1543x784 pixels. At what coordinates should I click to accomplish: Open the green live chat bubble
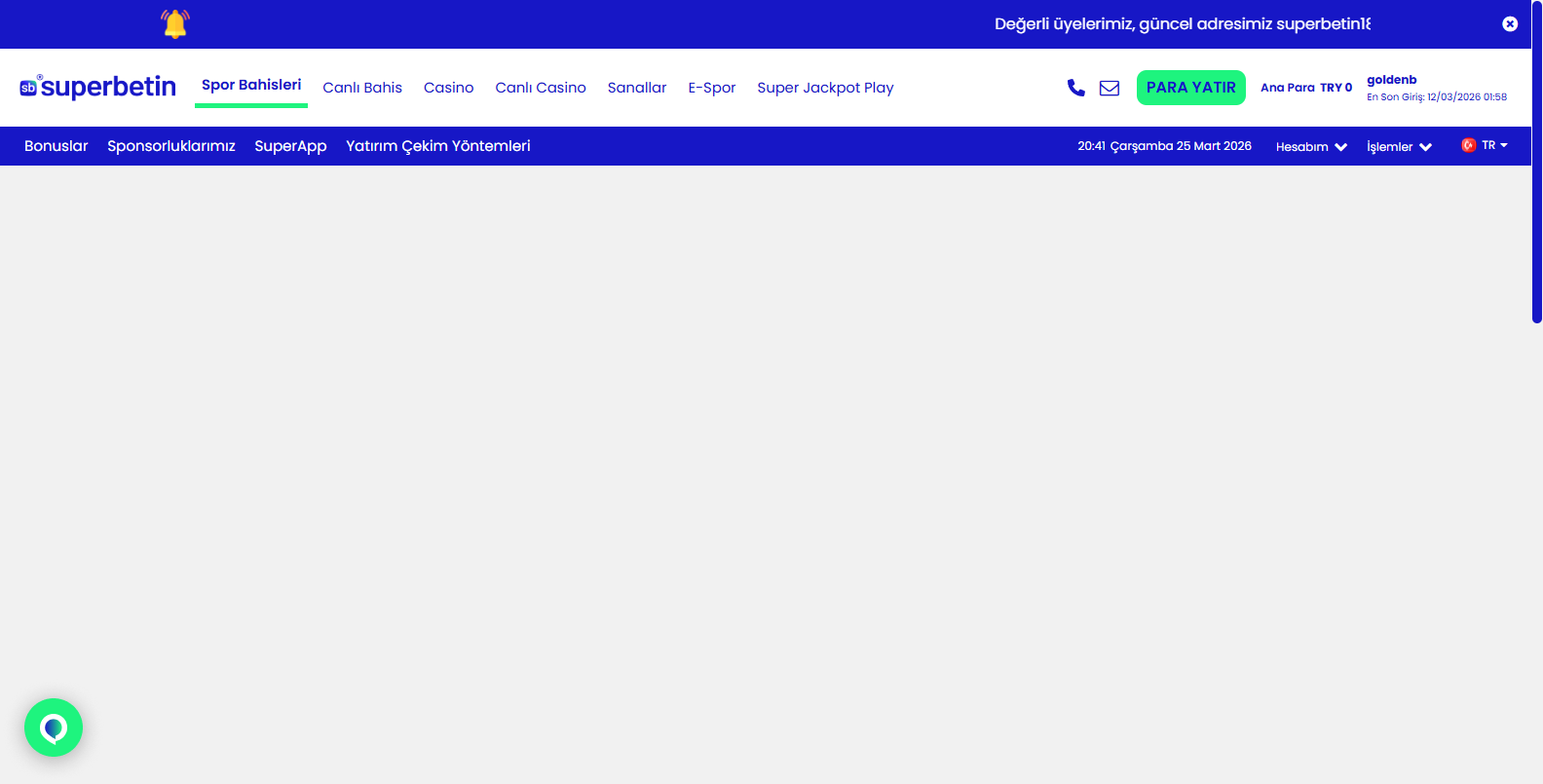pos(54,728)
